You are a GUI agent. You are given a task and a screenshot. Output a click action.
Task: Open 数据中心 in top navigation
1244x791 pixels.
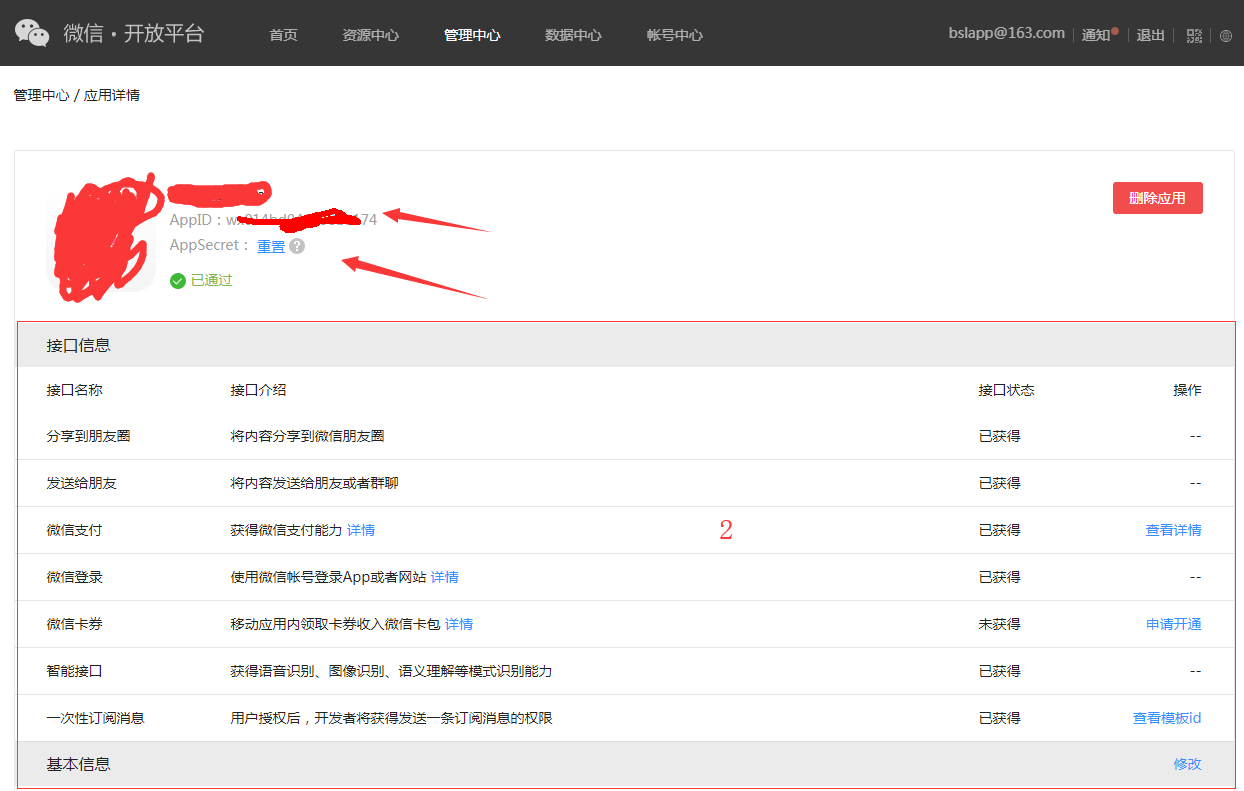(x=573, y=35)
